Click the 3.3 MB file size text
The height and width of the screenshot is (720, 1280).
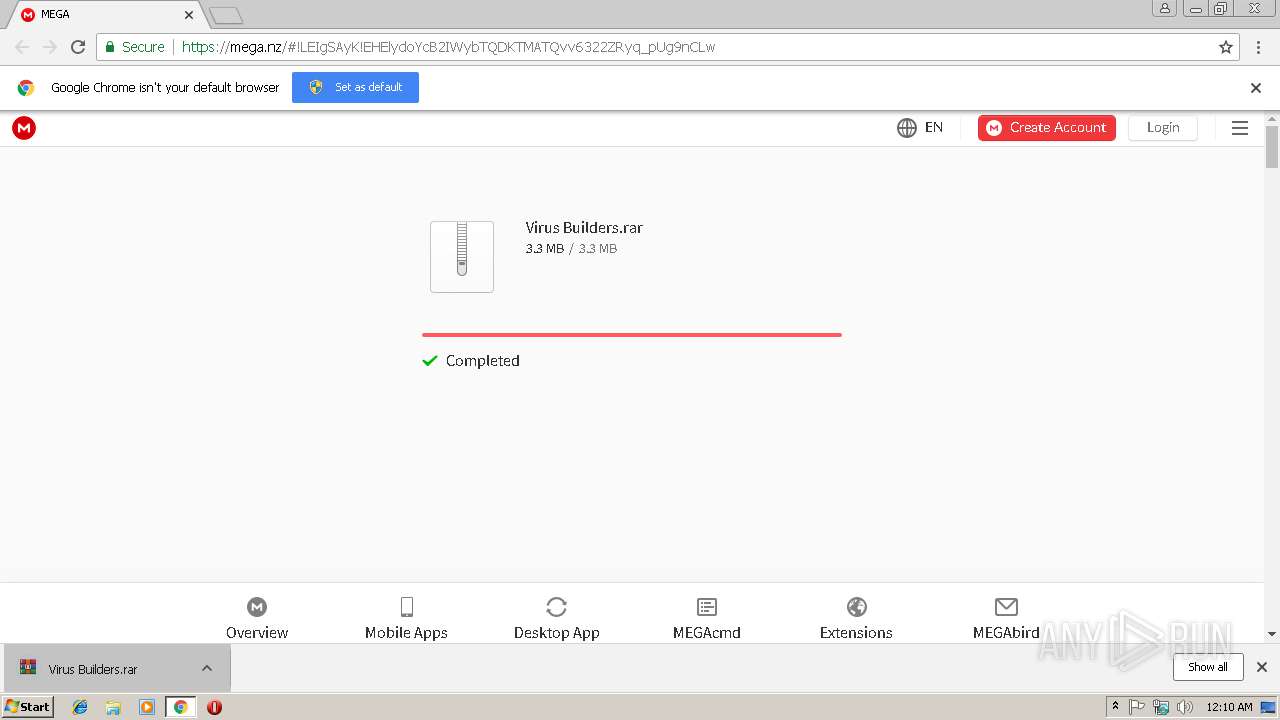tap(544, 249)
